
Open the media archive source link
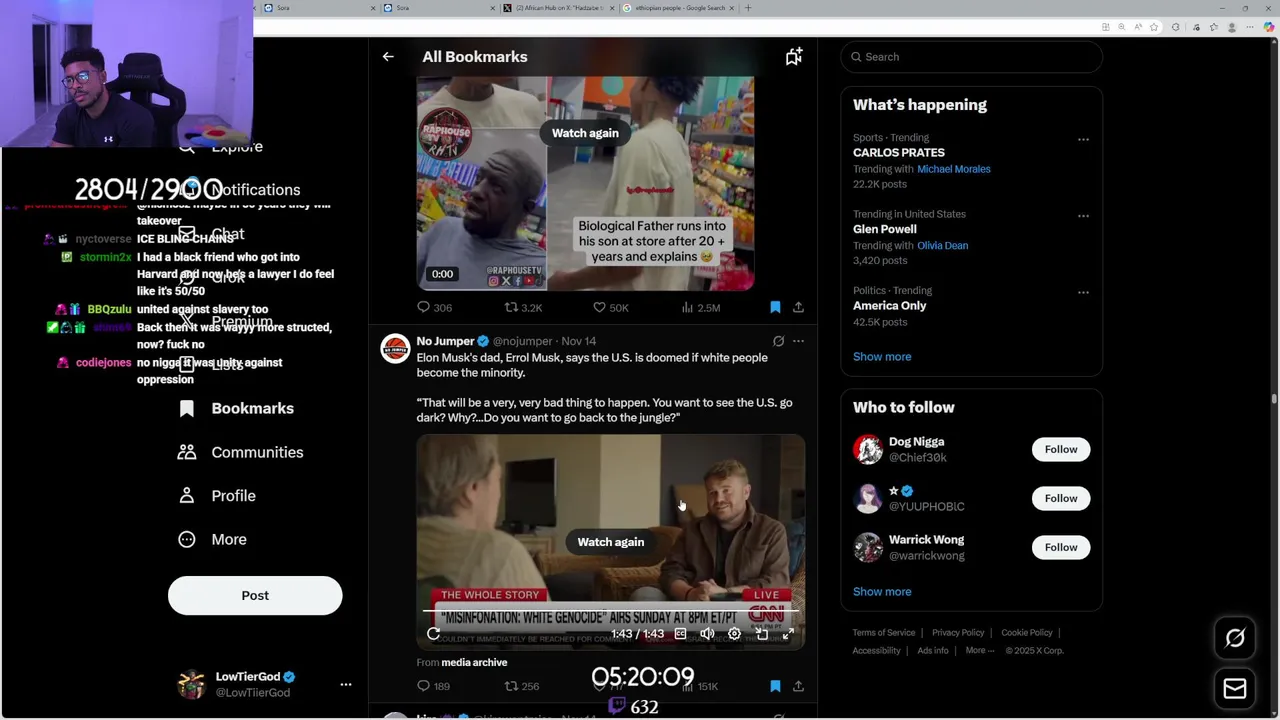click(474, 663)
